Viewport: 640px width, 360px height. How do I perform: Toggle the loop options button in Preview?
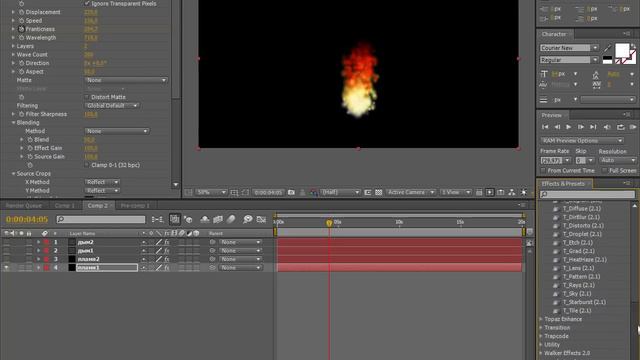621,127
